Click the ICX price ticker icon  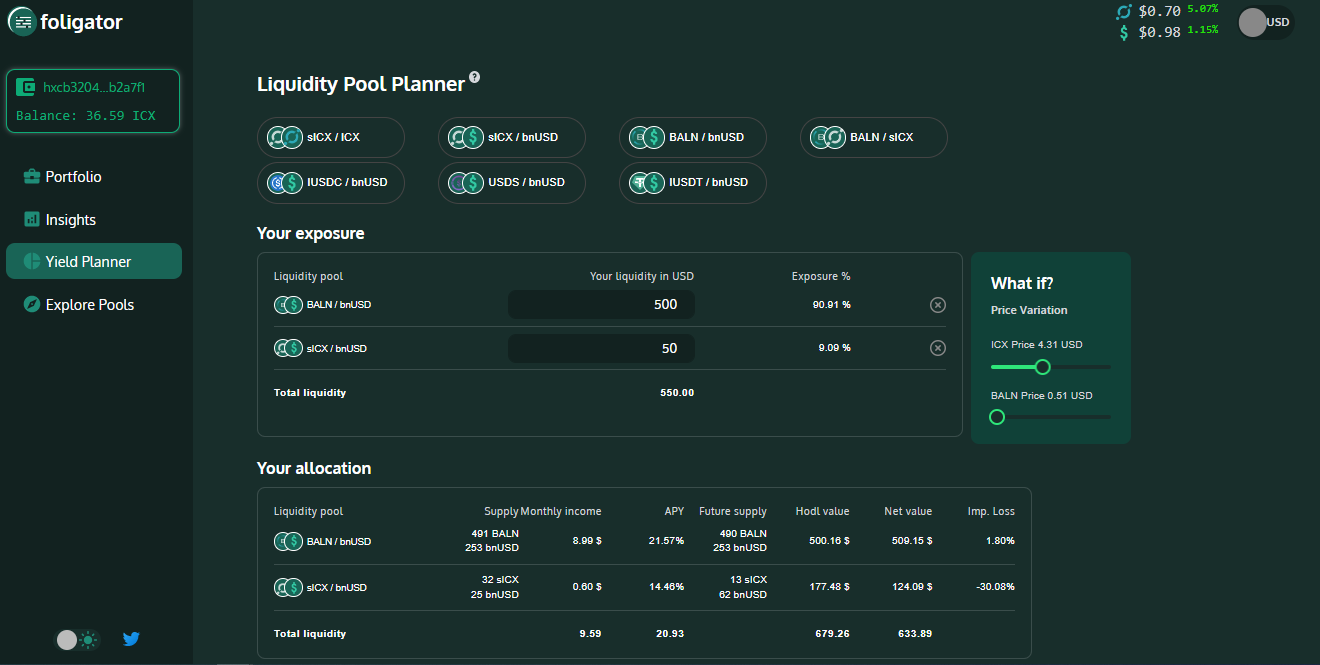click(x=1124, y=12)
